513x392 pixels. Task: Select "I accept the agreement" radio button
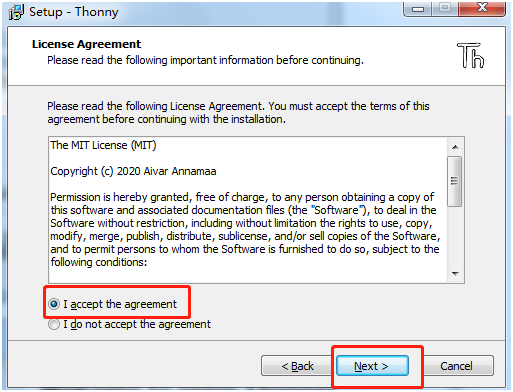coord(54,304)
